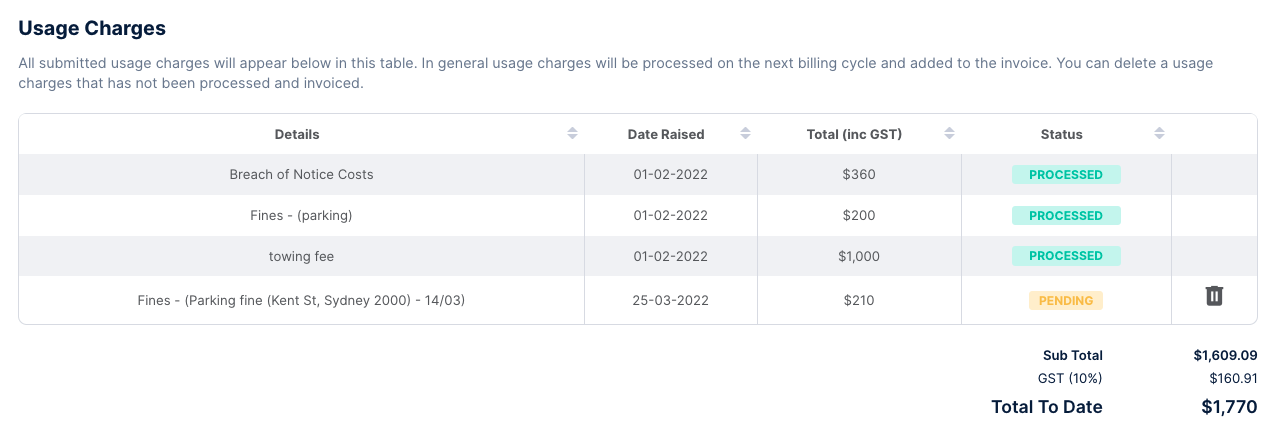1282x444 pixels.
Task: Select the towing fee row
Action: (x=301, y=257)
